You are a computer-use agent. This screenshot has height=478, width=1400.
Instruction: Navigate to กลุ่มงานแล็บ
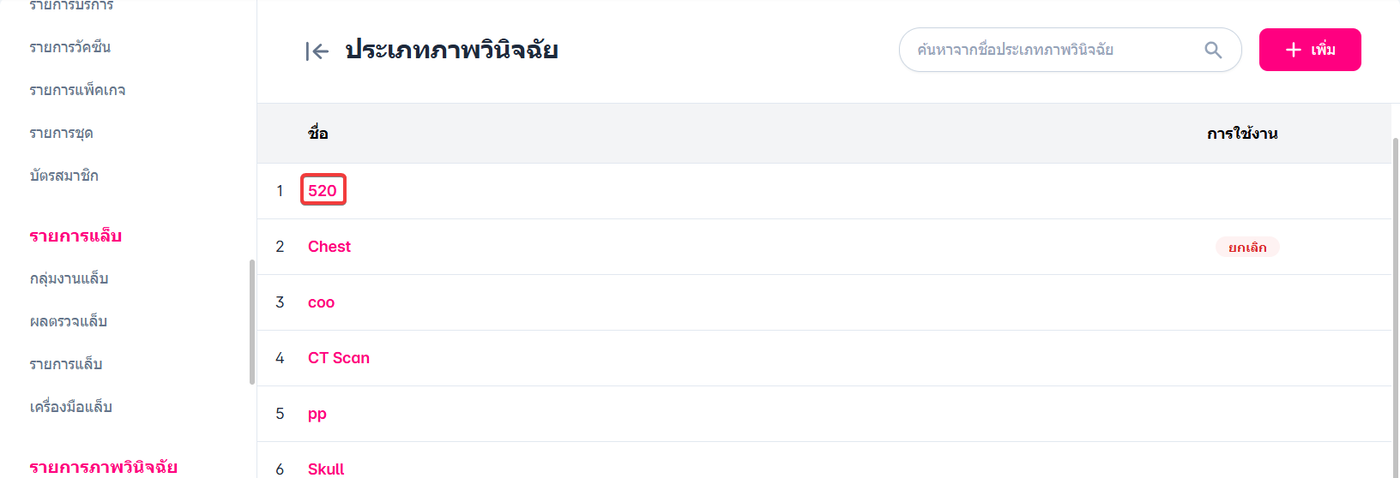(x=69, y=278)
